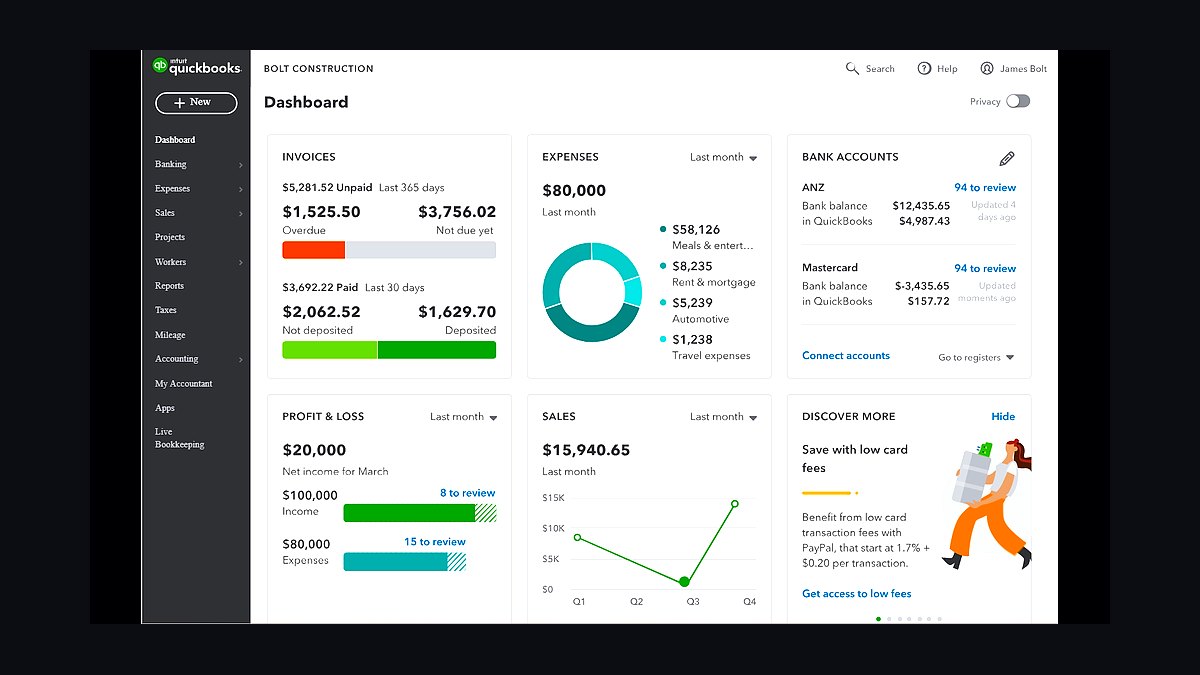The width and height of the screenshot is (1200, 675).
Task: Click the New button
Action: [x=196, y=102]
